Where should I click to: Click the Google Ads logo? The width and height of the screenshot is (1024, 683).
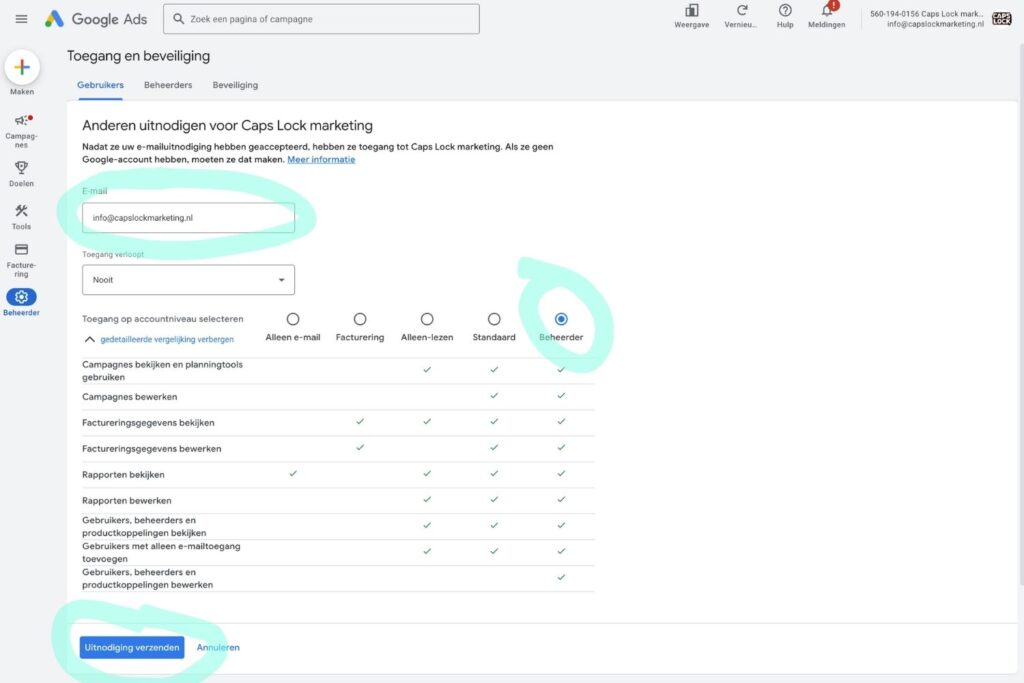96,19
